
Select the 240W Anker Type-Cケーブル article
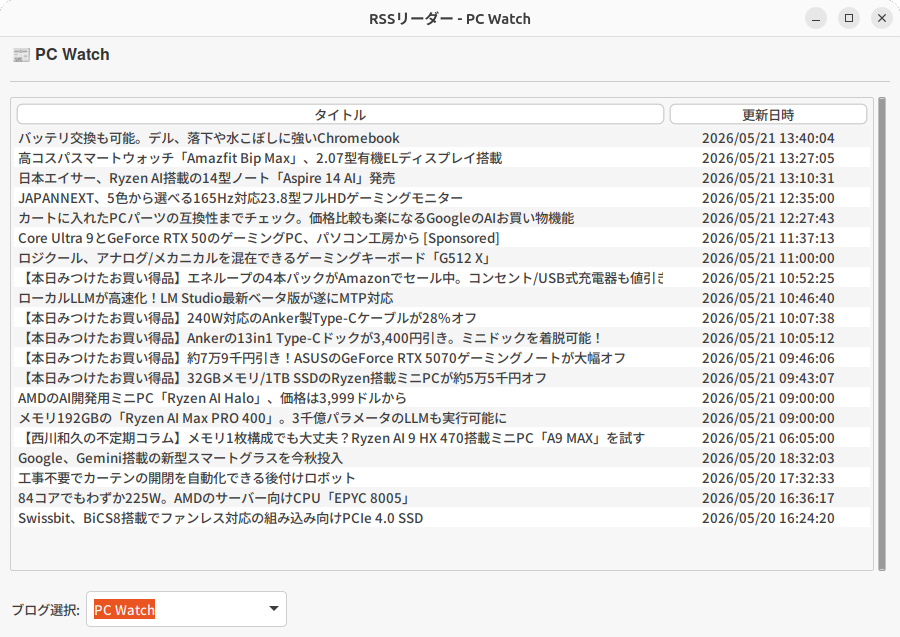point(442,318)
